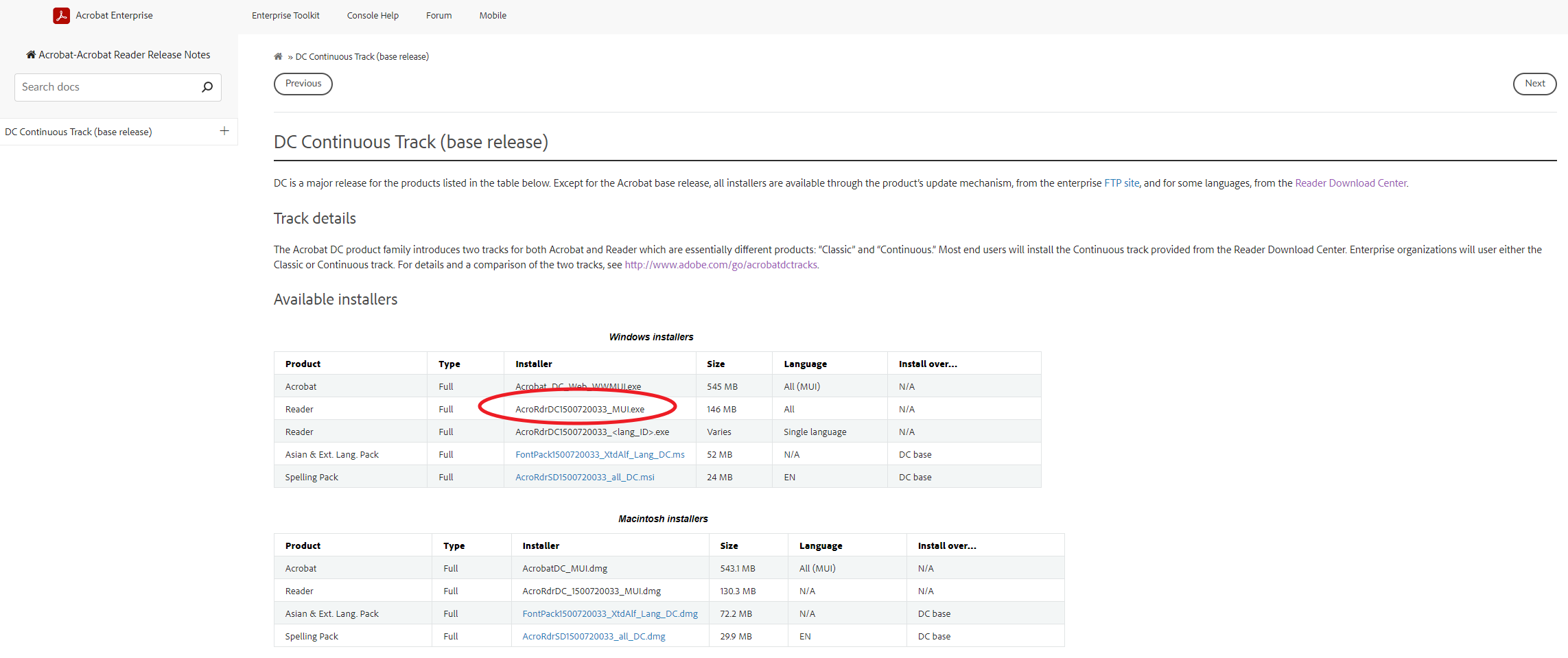
Task: Click the breadcrumb home icon
Action: click(278, 57)
